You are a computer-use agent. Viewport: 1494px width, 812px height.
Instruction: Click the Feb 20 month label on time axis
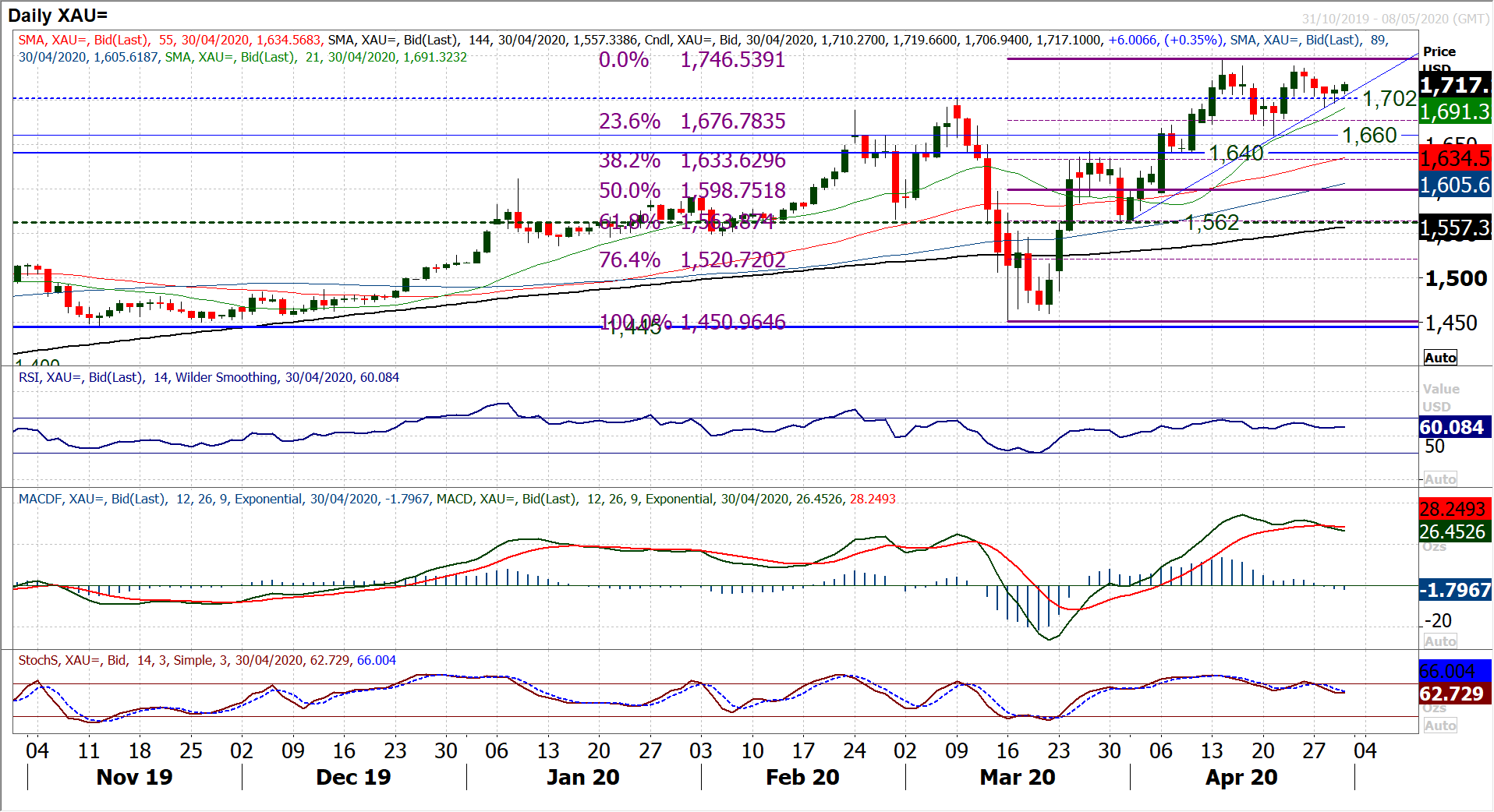[x=802, y=777]
